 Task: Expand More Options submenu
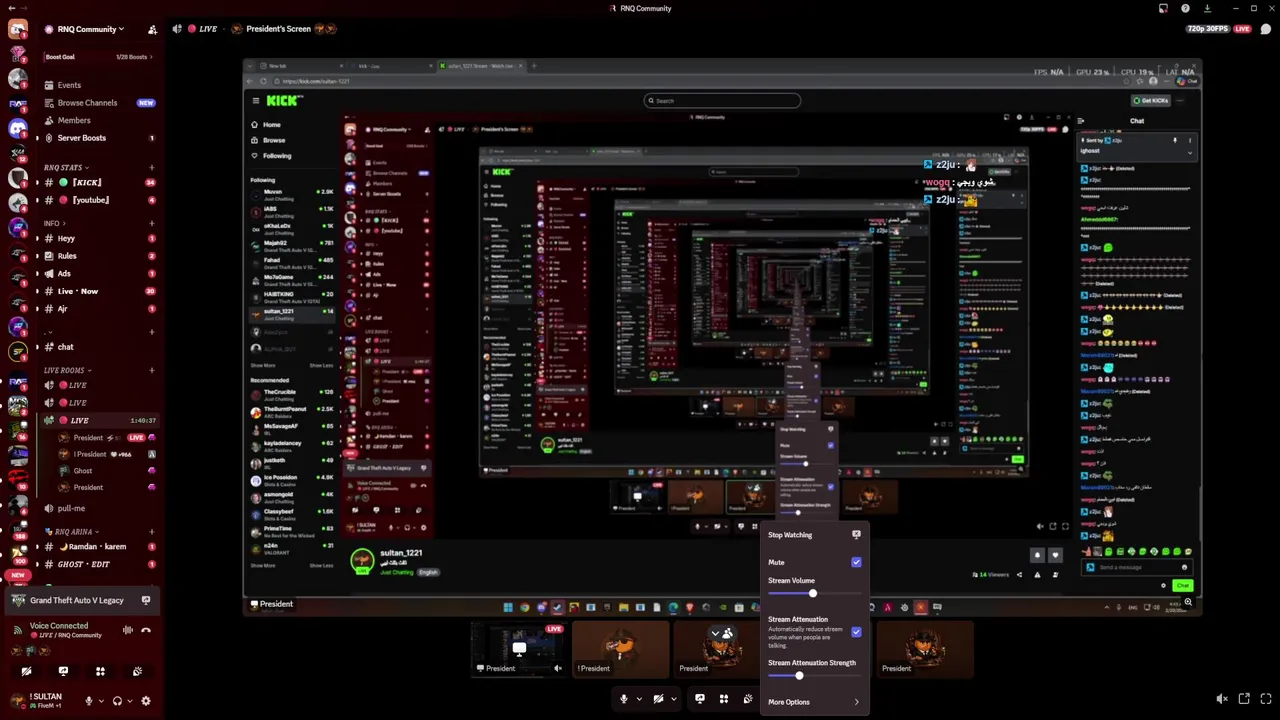(813, 702)
